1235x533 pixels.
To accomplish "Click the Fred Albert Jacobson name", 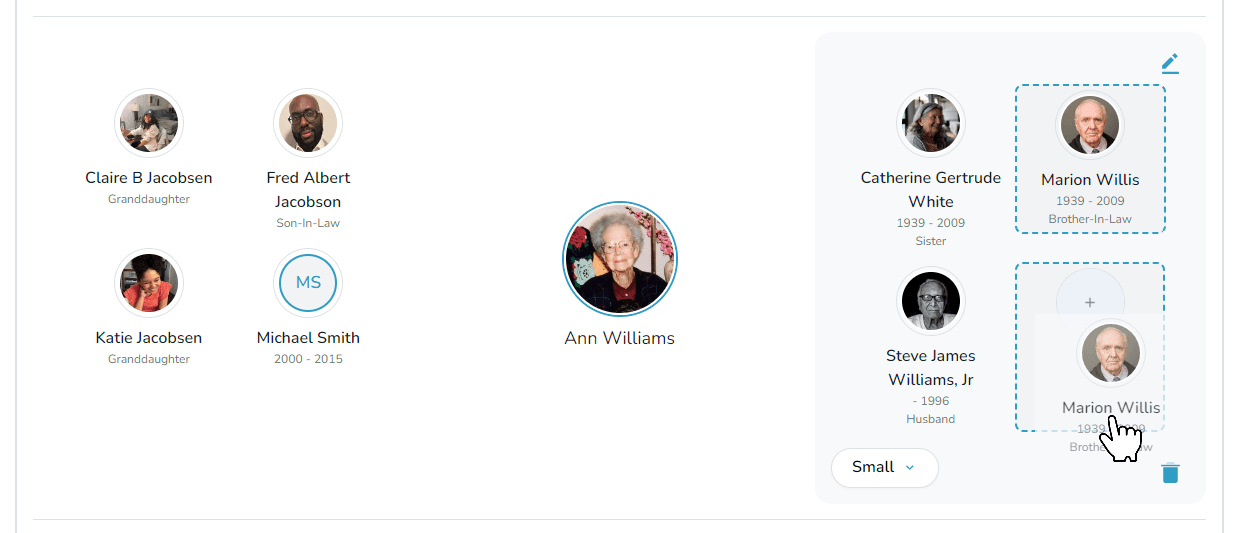I will [308, 190].
